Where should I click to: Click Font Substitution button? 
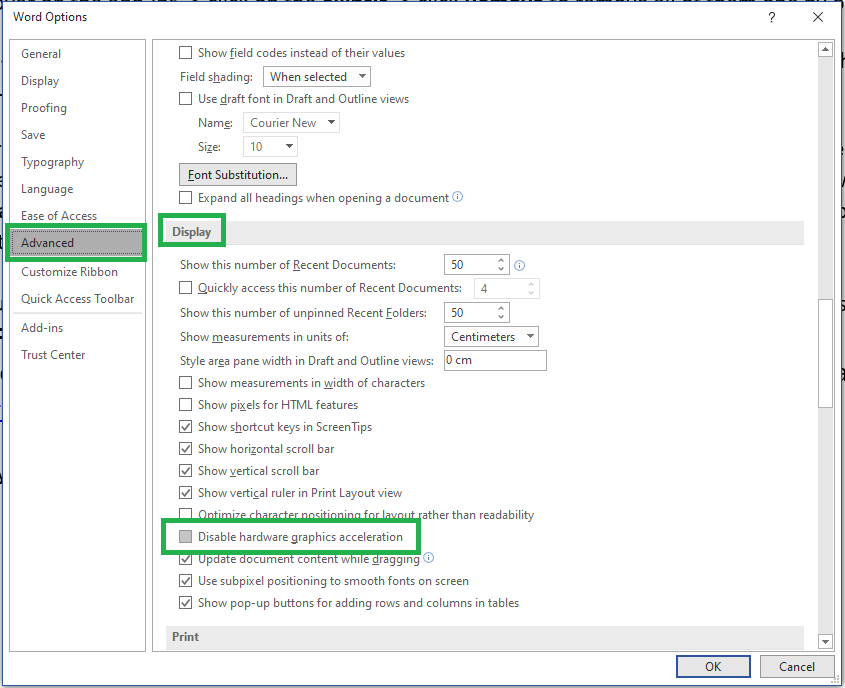point(238,175)
